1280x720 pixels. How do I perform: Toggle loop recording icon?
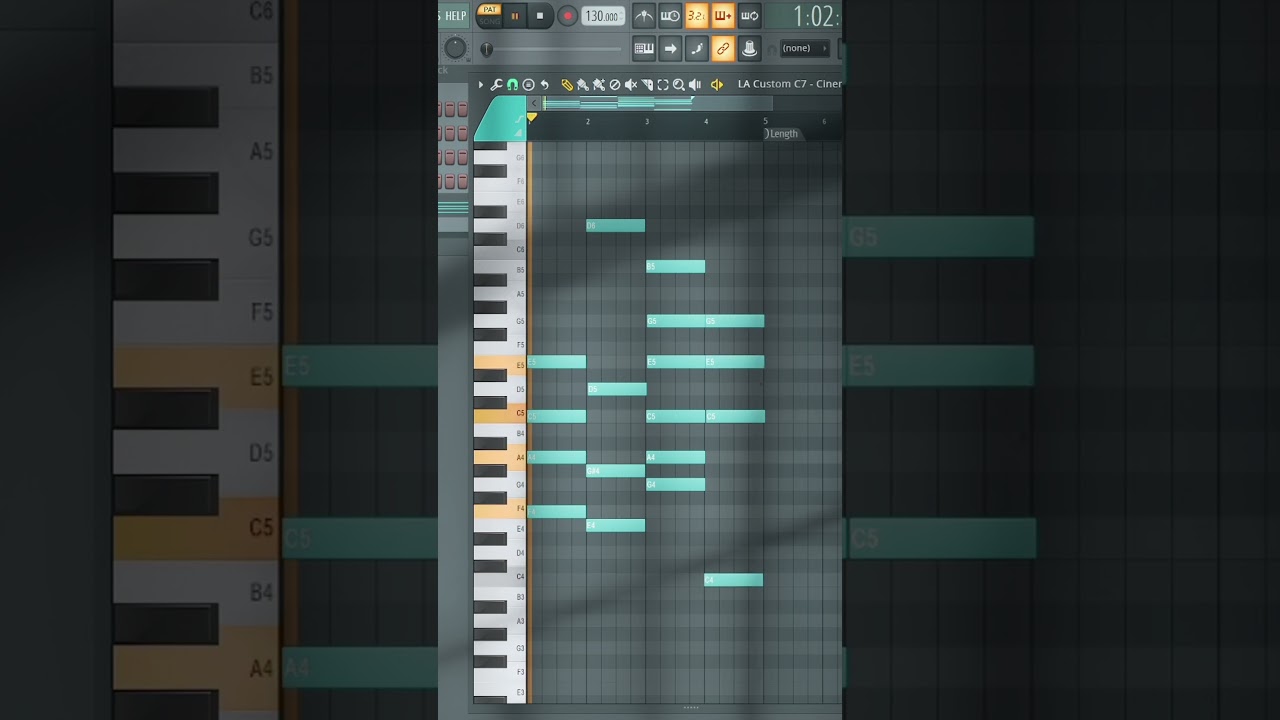click(748, 16)
